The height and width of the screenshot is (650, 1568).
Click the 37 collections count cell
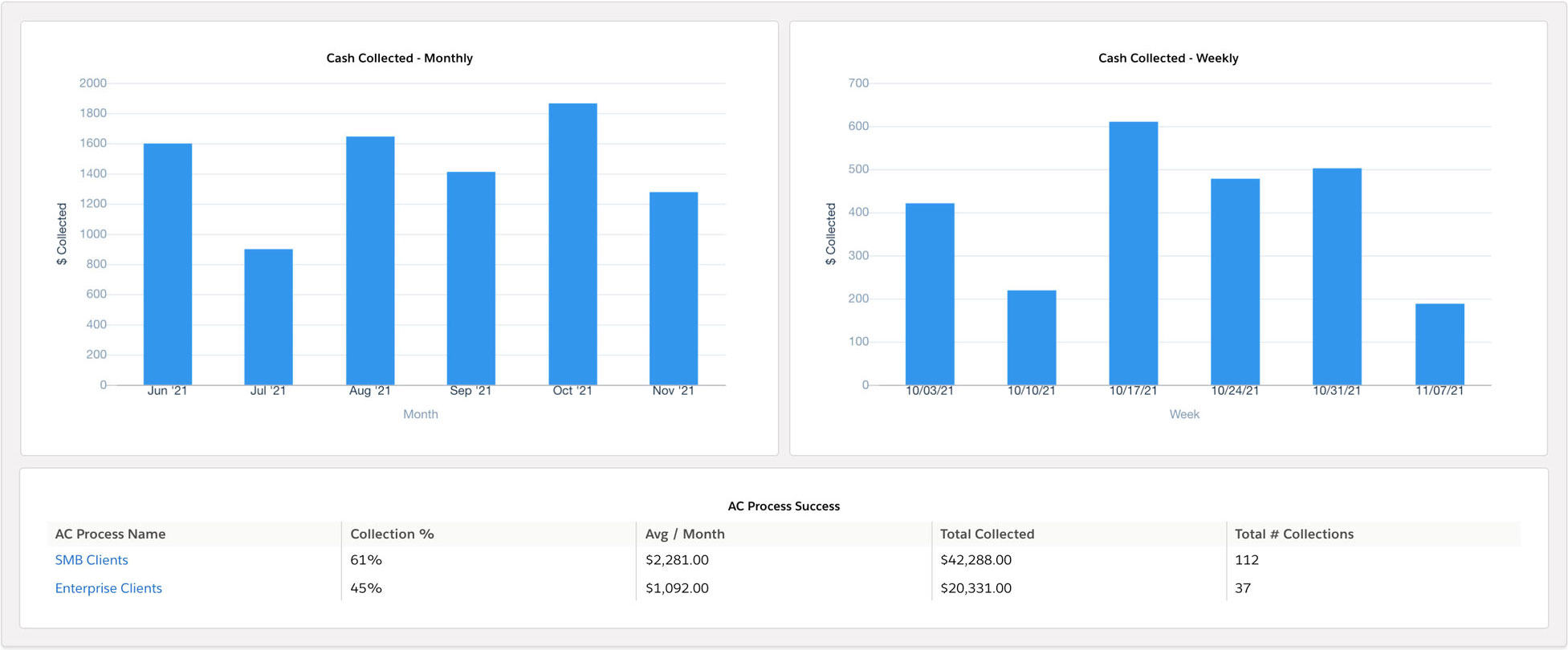coord(1243,588)
